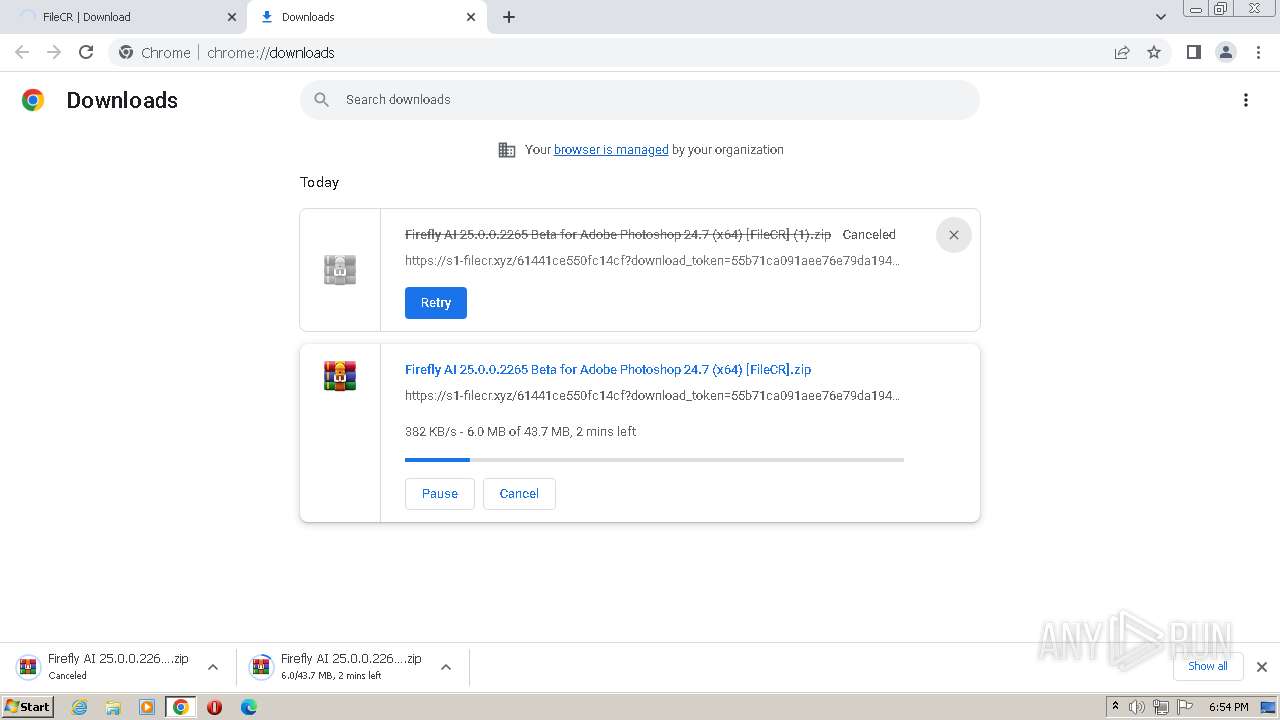Click the canceled file name text
1280x720 pixels.
point(618,235)
